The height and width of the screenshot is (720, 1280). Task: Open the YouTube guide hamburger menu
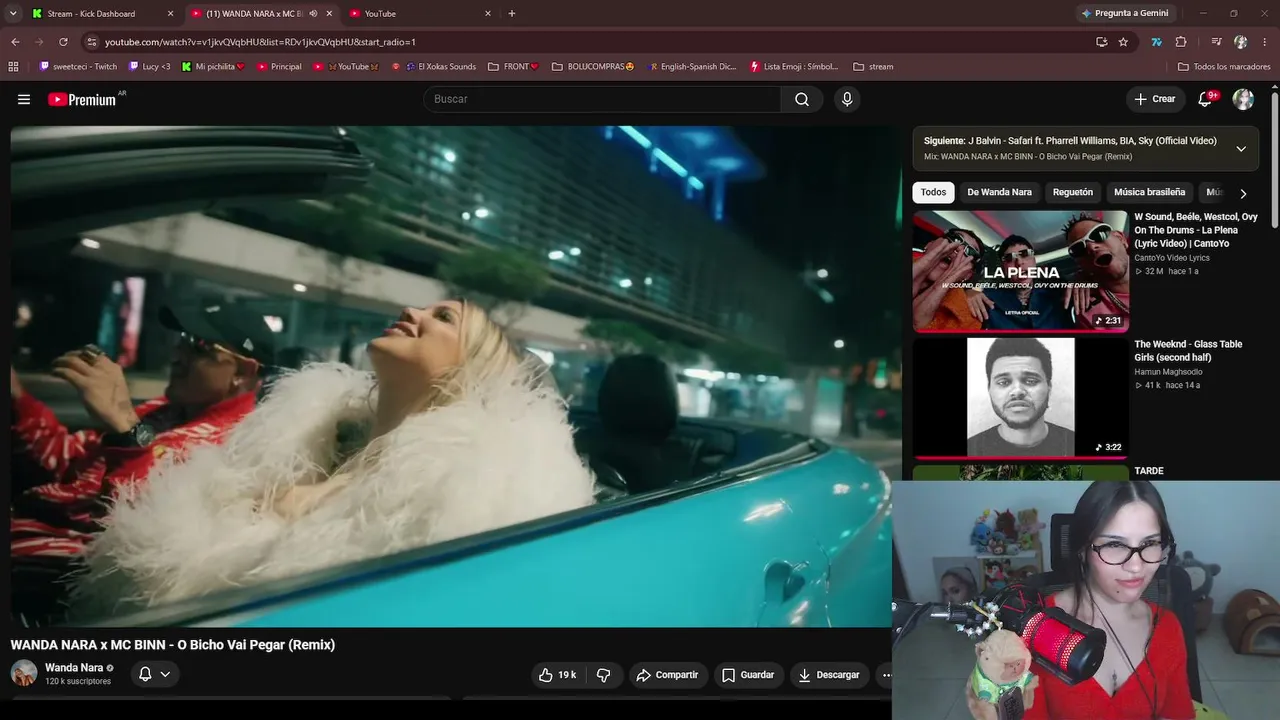24,99
